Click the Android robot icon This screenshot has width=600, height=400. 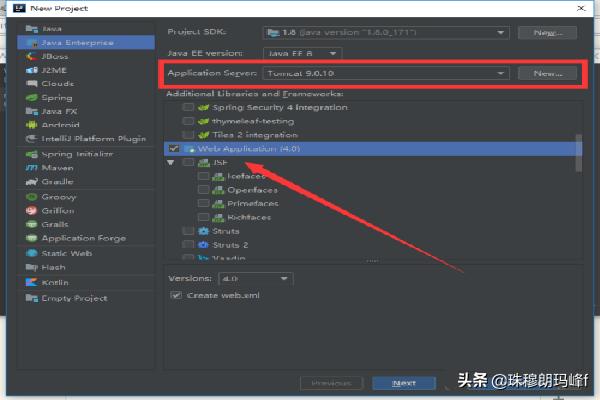click(x=32, y=125)
